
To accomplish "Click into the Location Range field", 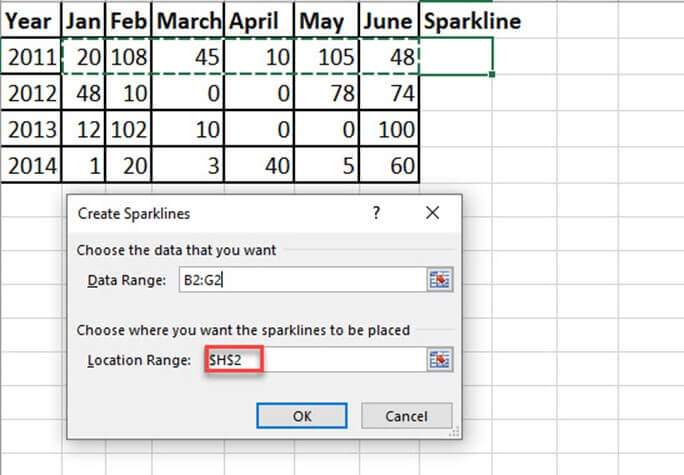I will [310, 359].
